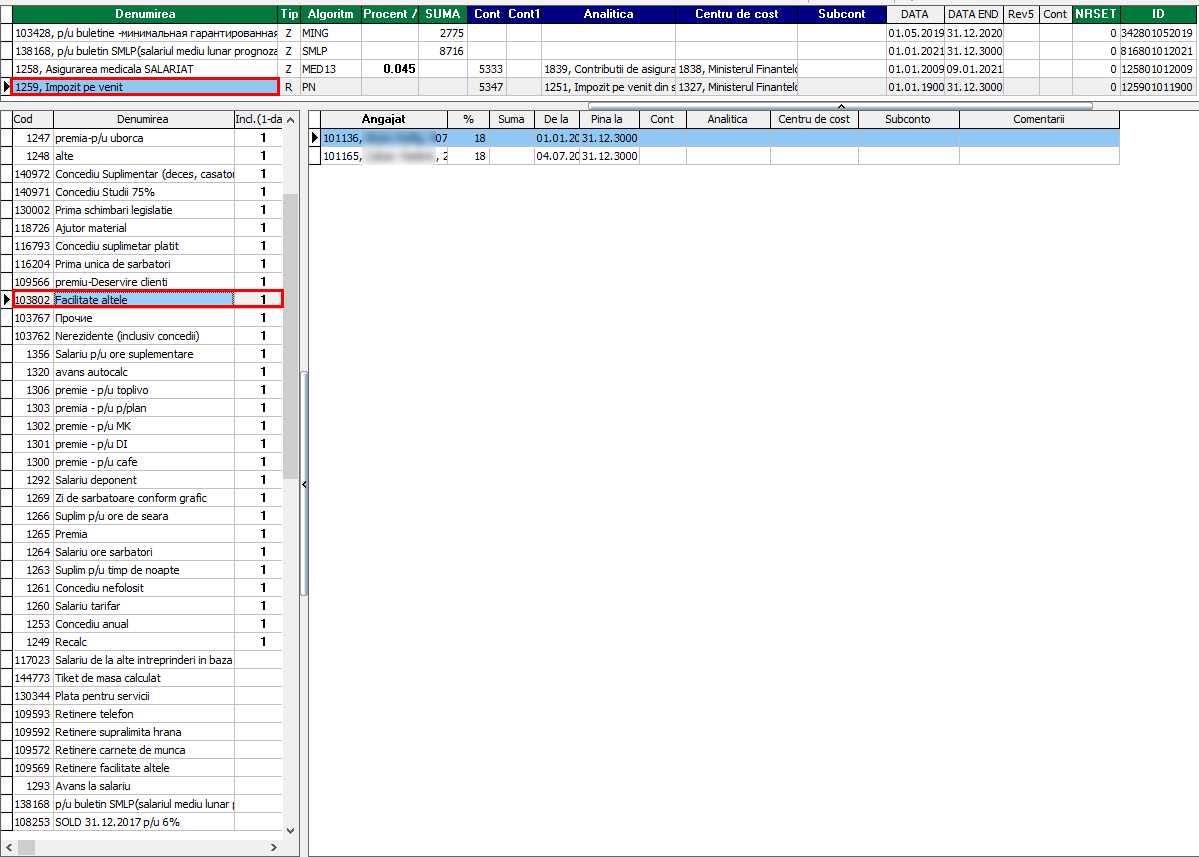The width and height of the screenshot is (1199, 857).
Task: Click the vertical scrollbar thumb of the Cod list
Action: click(291, 336)
